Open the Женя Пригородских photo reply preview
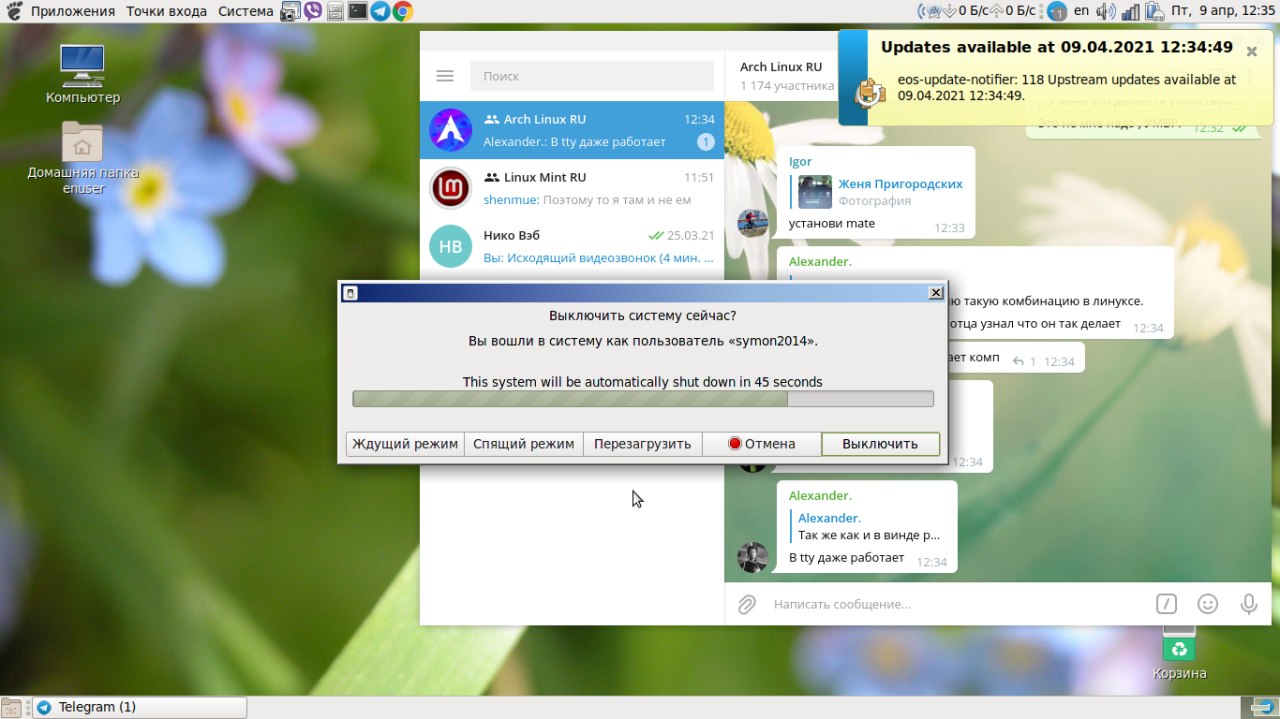Screen dimensions: 1280x719 coord(877,192)
